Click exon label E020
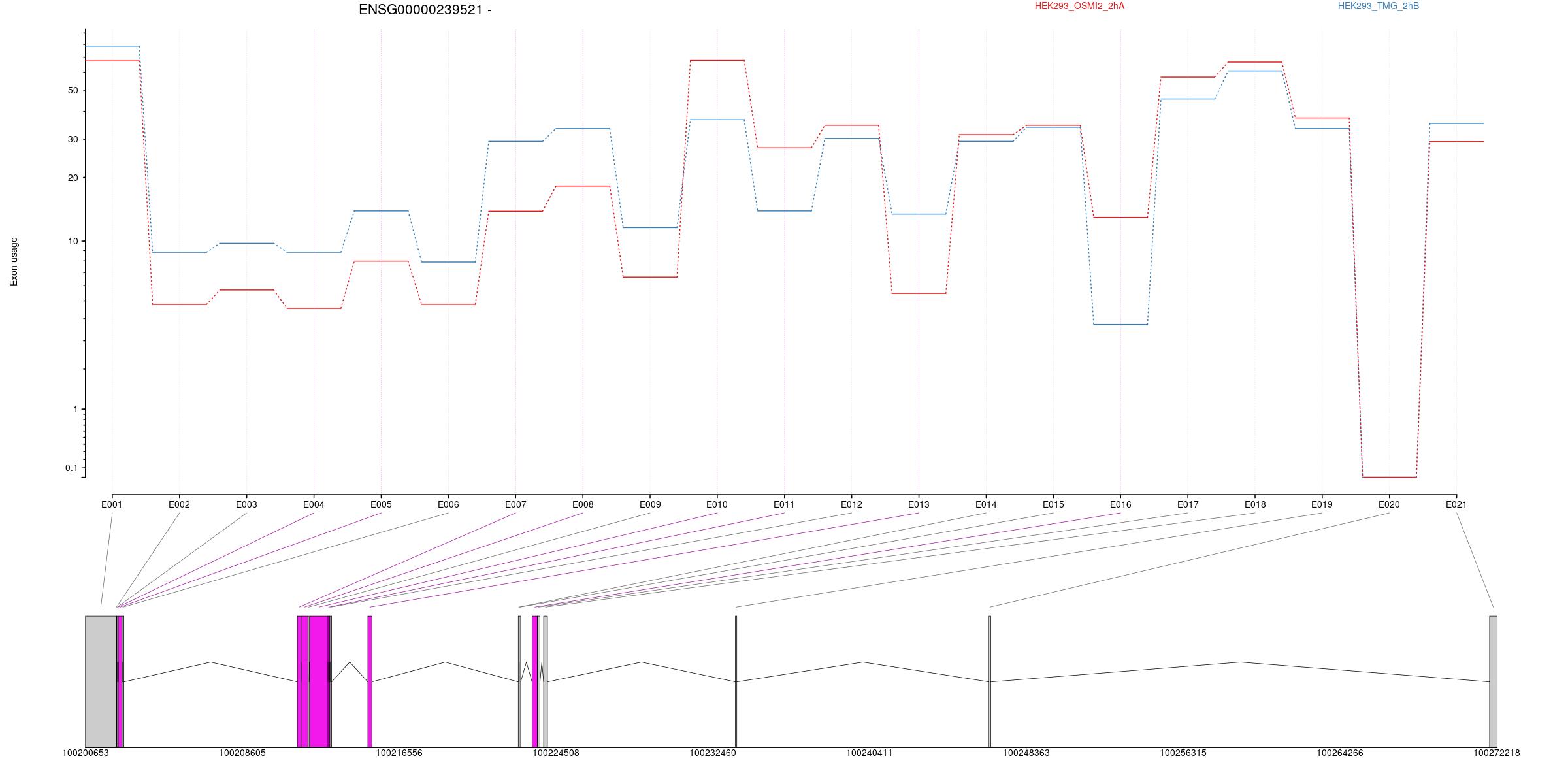1568x784 pixels. pyautogui.click(x=1389, y=504)
